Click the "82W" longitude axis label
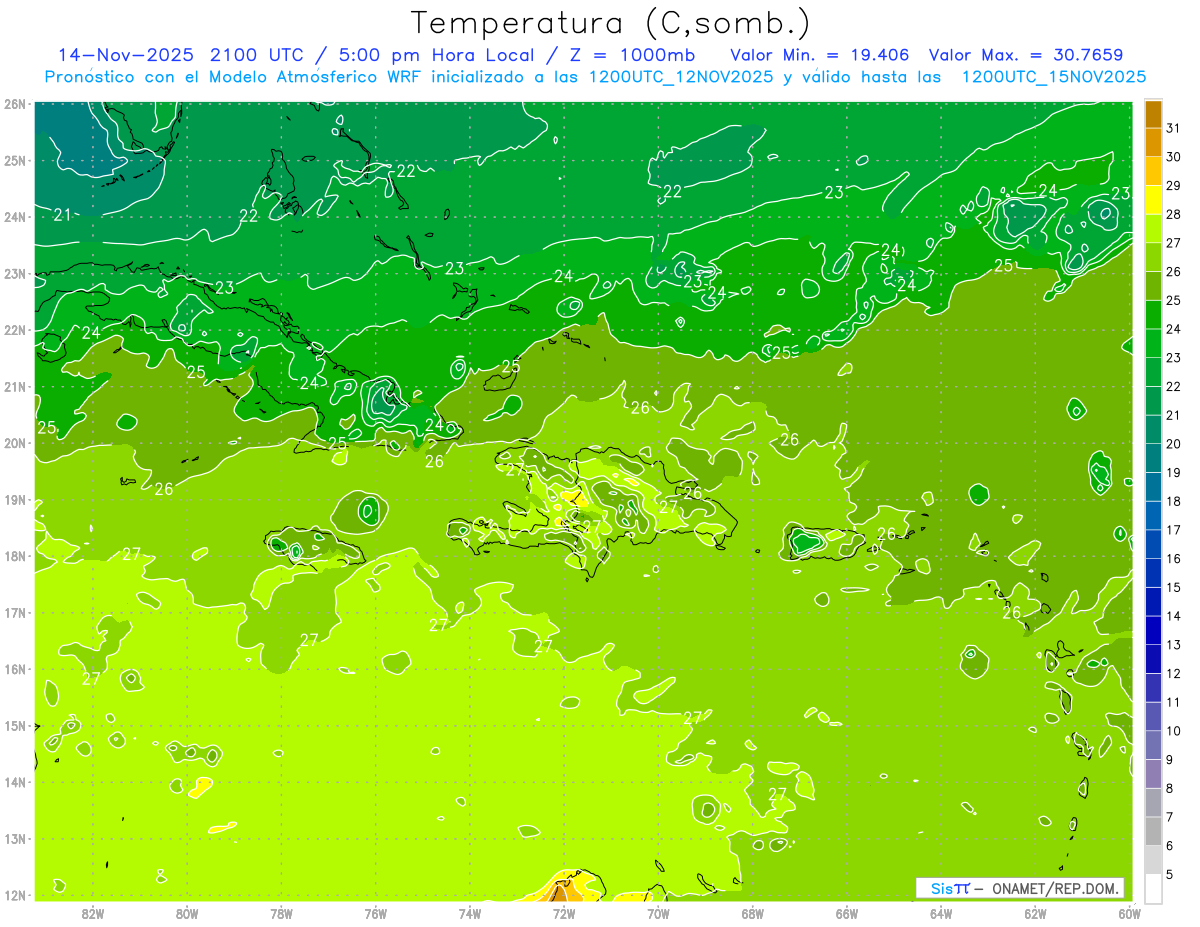The image size is (1200, 927). point(92,913)
